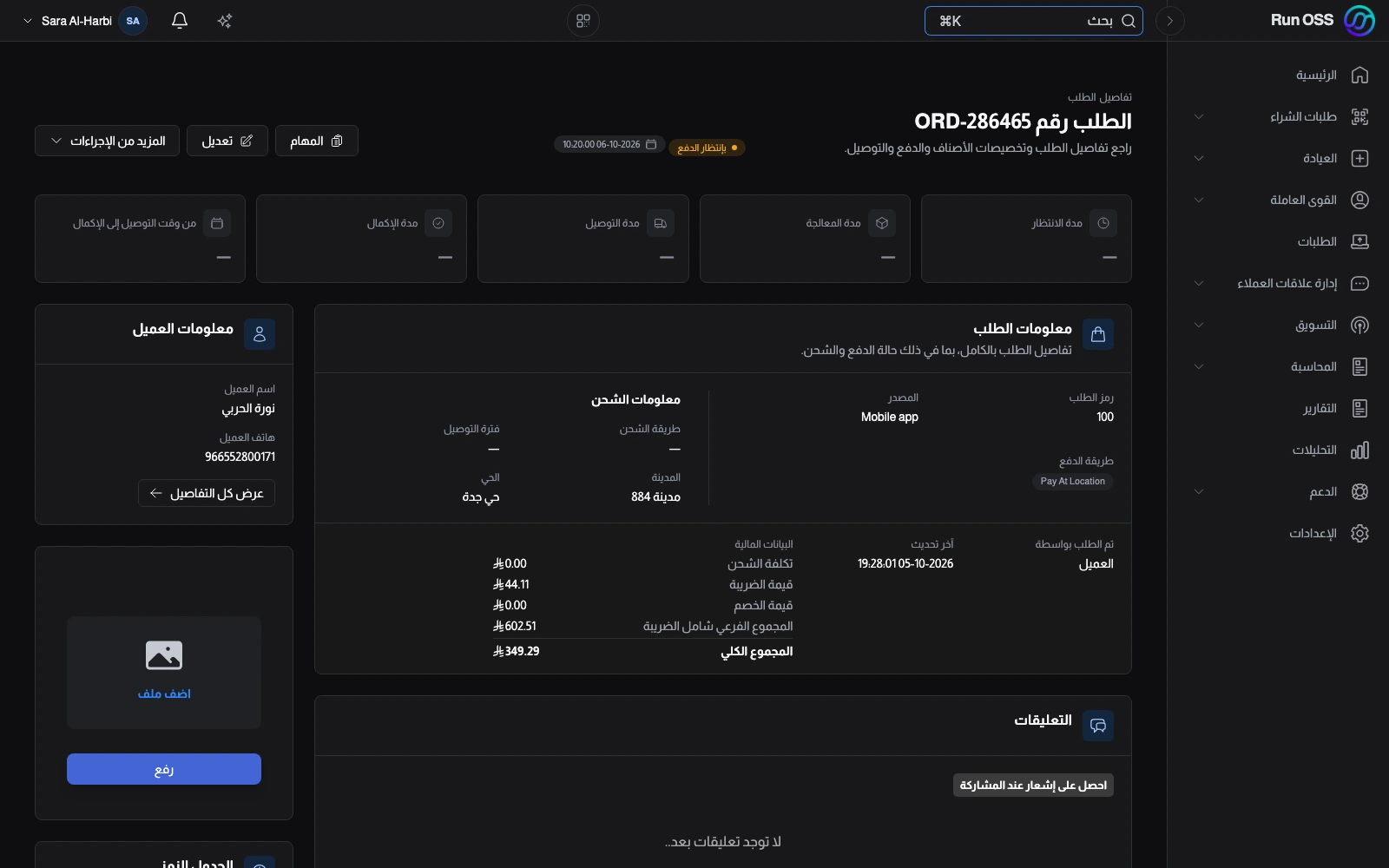1389x868 pixels.
Task: Expand the القوى العاملة submenu chevron
Action: [x=1199, y=200]
